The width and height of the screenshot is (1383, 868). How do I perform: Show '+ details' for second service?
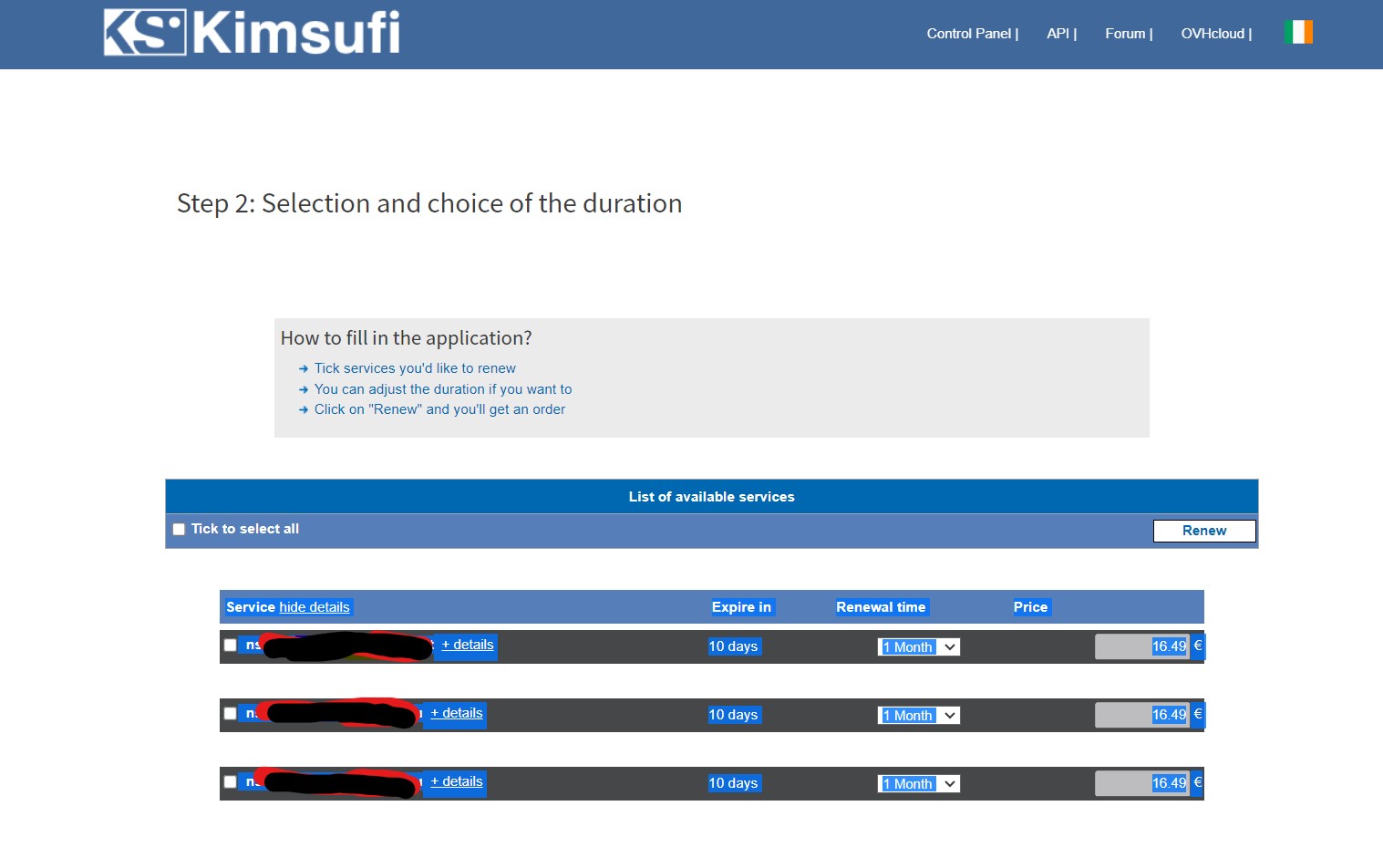coord(457,714)
